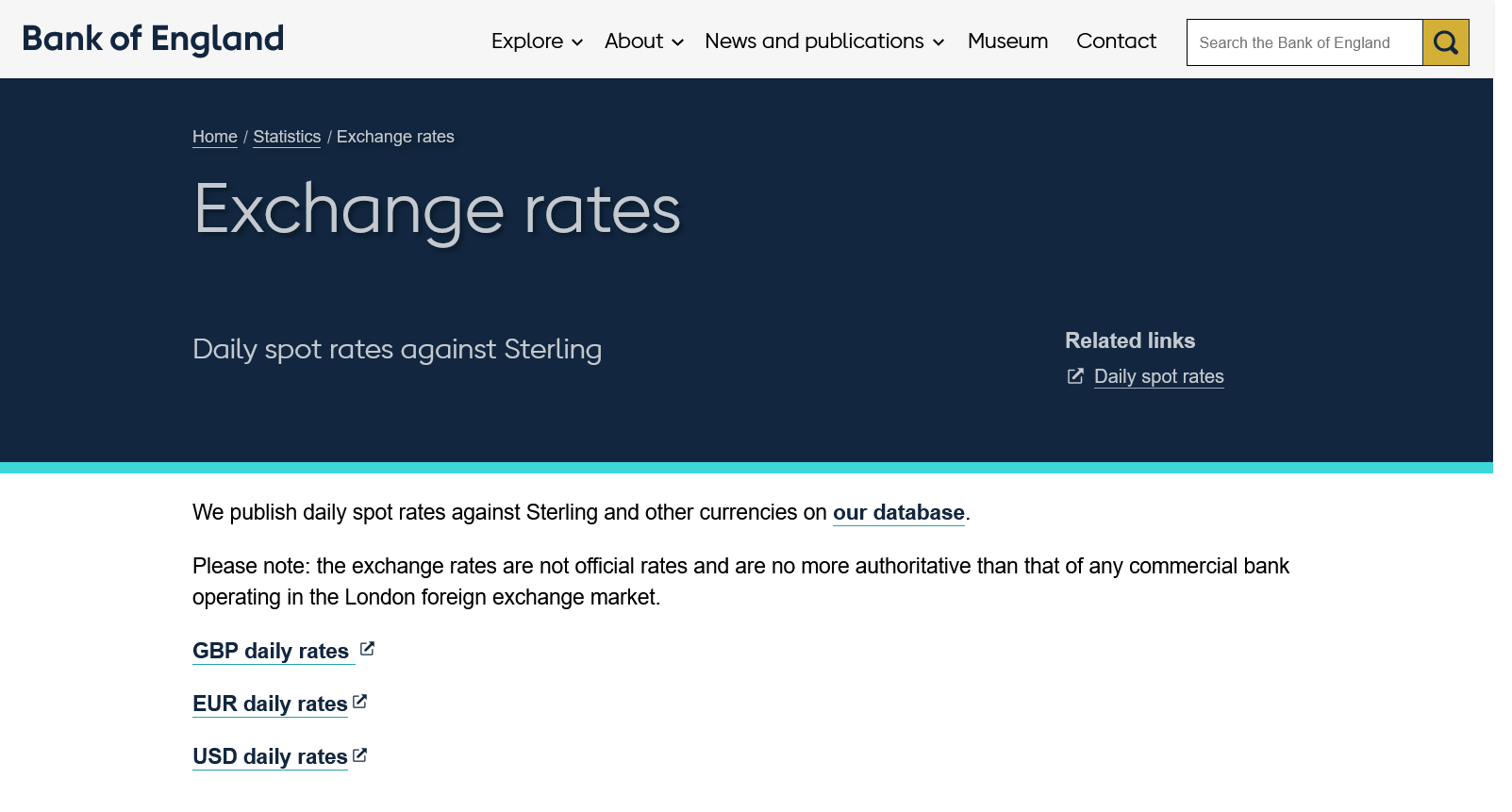
Task: Click external link icon after GBP daily rates
Action: (367, 649)
